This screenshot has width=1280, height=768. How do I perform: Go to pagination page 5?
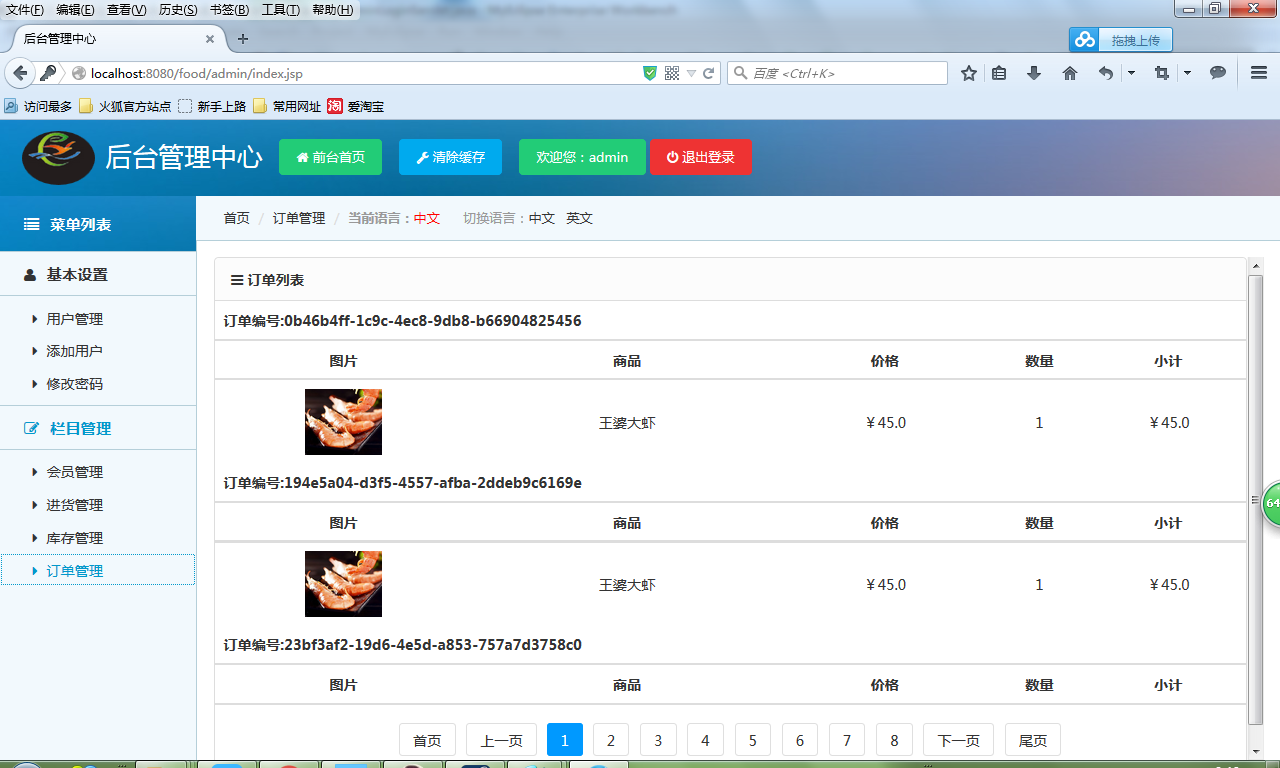752,740
